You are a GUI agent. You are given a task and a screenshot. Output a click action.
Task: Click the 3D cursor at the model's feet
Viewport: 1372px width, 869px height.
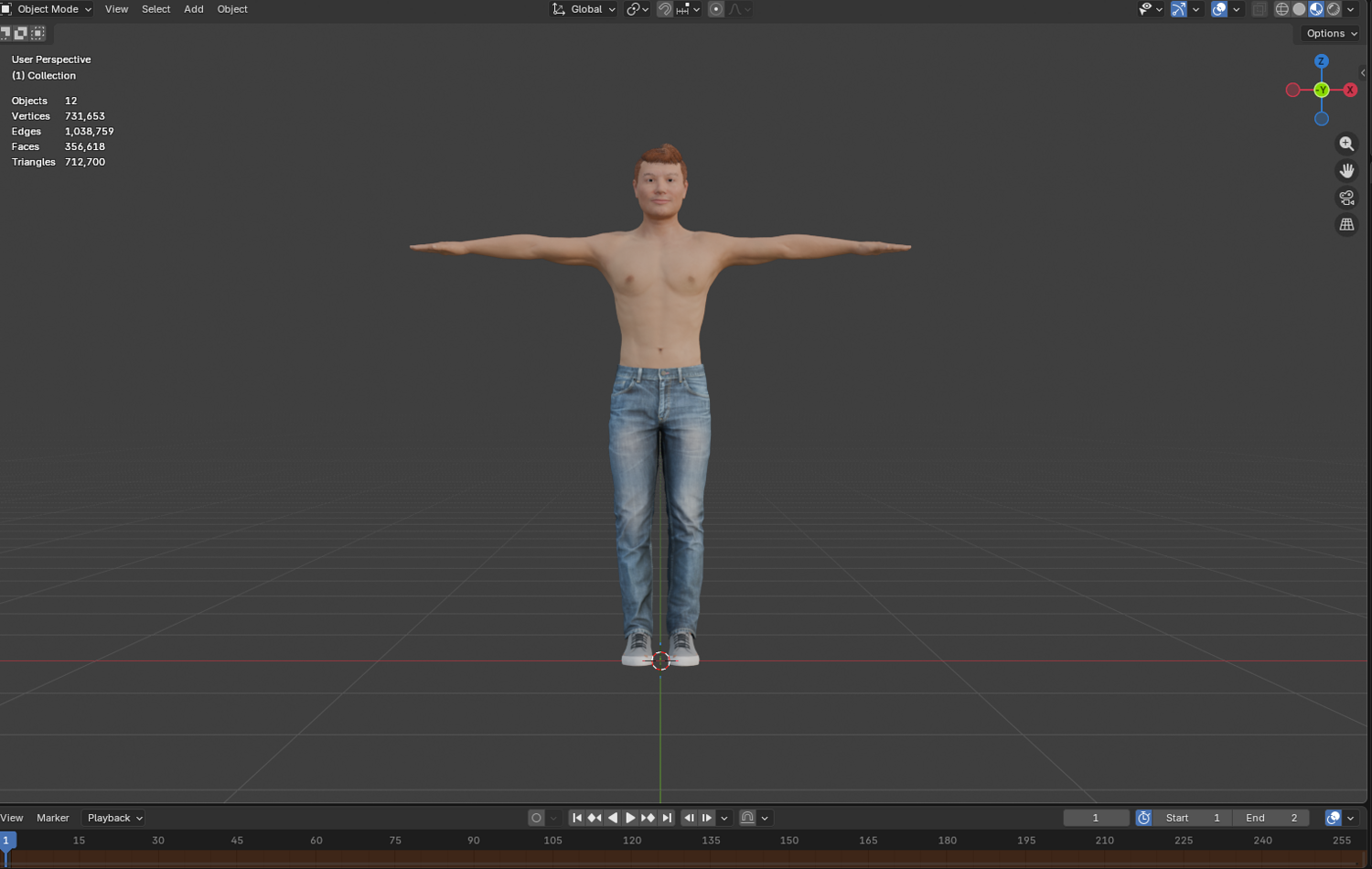[660, 660]
